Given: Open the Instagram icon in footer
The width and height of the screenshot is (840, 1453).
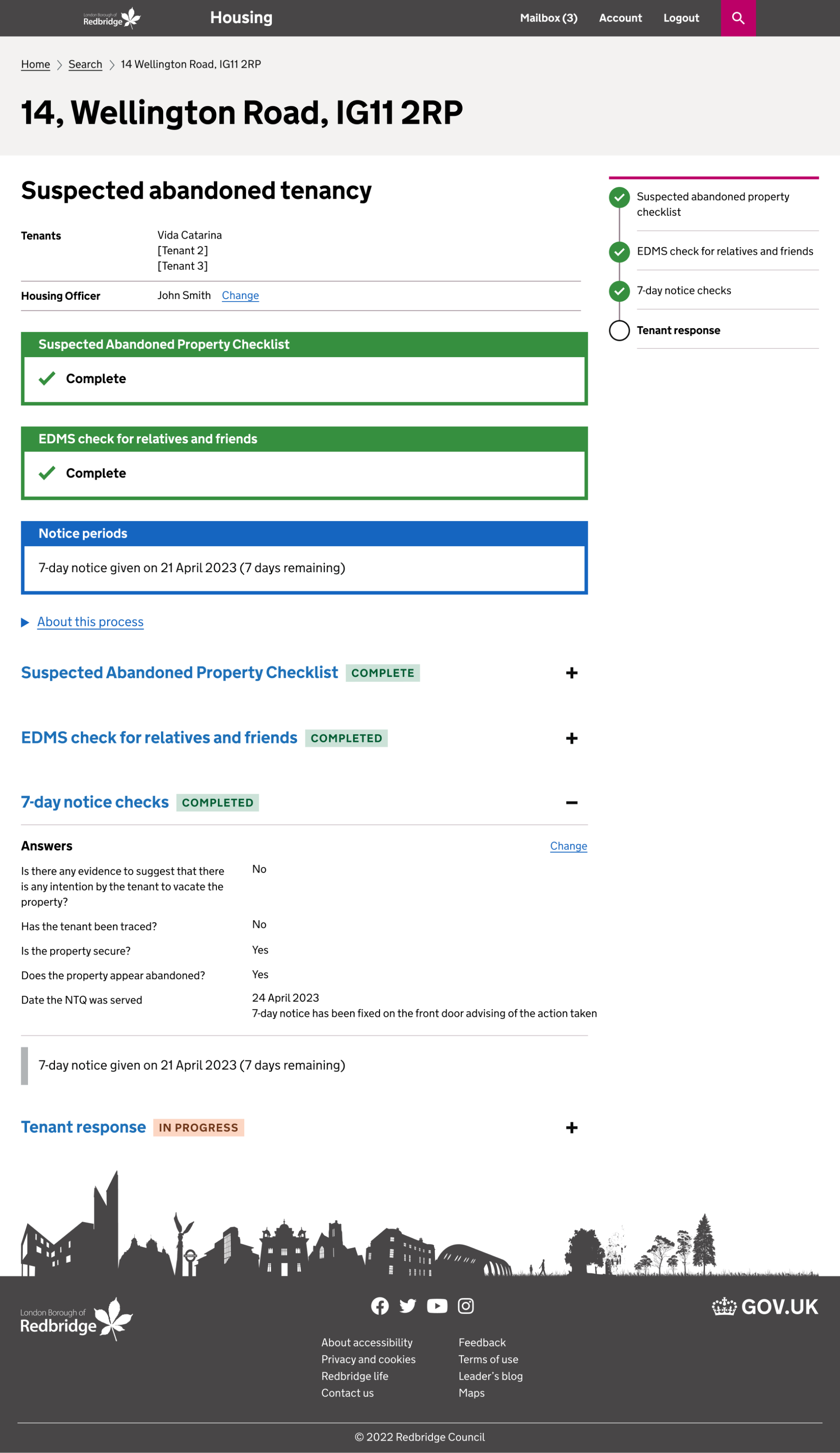Looking at the screenshot, I should 465,1305.
